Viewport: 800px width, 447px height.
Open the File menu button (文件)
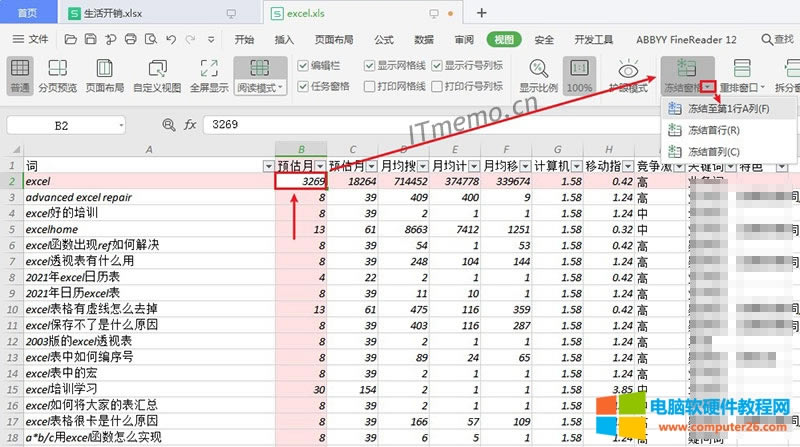click(30, 40)
